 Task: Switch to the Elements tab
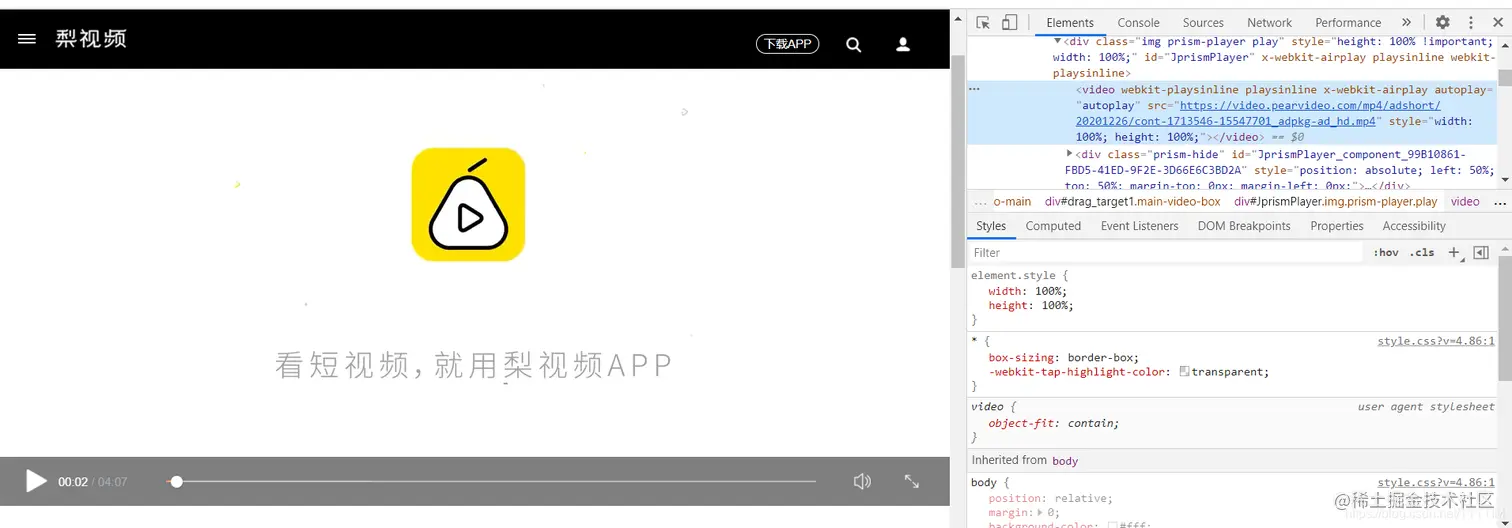click(1070, 22)
